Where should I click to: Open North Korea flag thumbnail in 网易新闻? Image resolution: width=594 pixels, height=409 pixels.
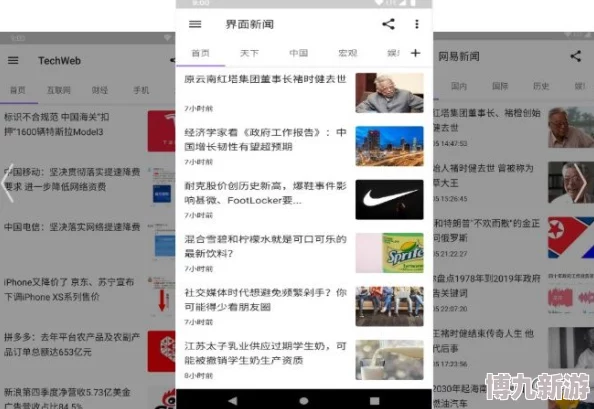point(571,237)
